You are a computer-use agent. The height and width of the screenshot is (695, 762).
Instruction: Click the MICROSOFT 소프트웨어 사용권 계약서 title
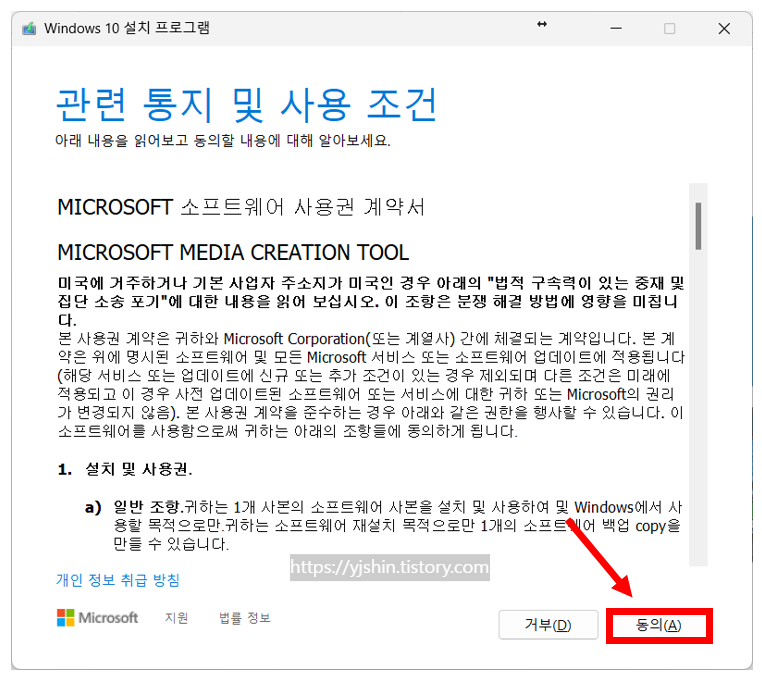coord(241,207)
